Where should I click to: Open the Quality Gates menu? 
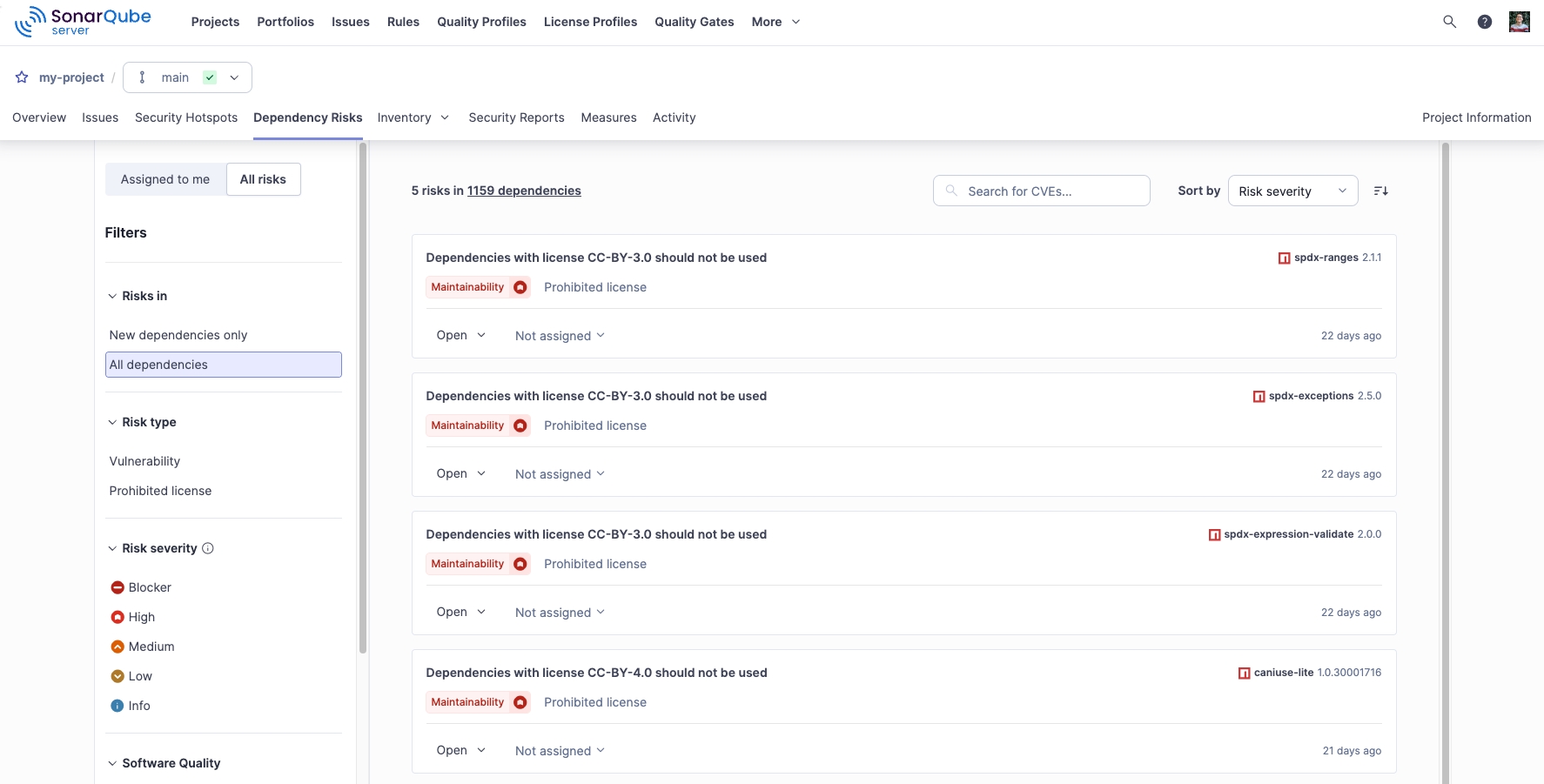(x=695, y=22)
